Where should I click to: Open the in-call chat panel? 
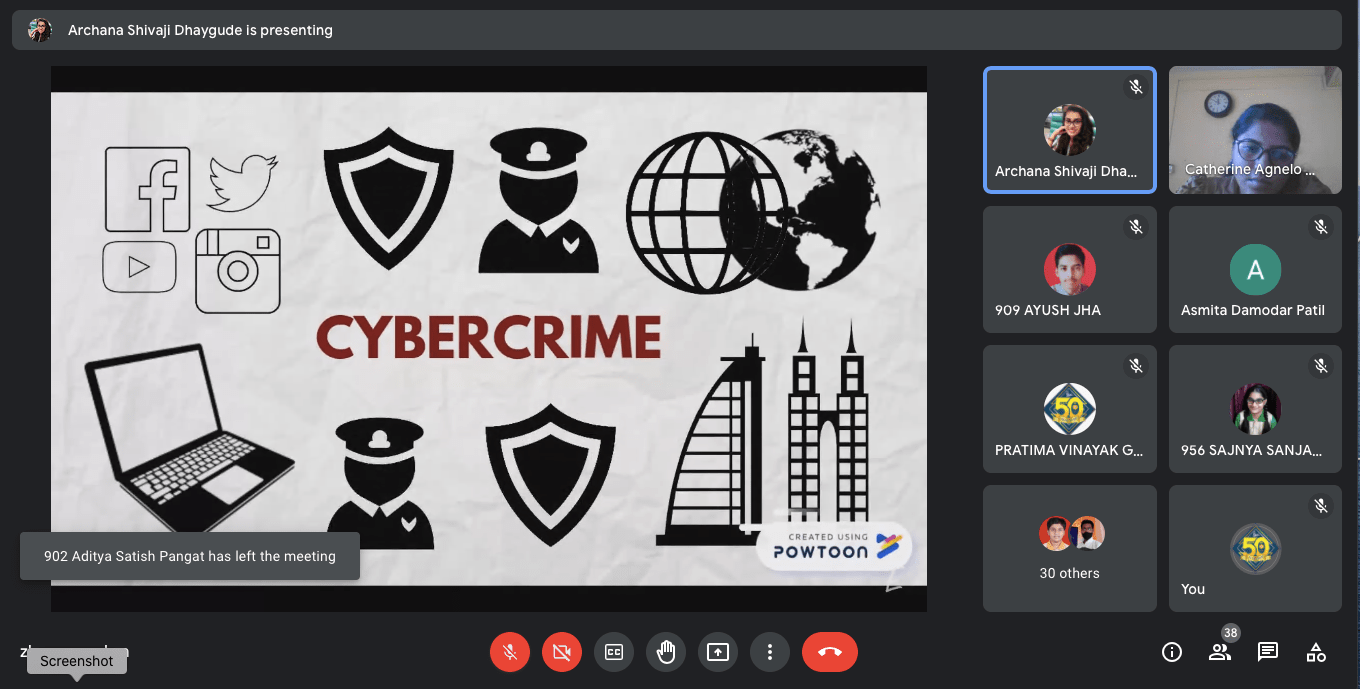point(1267,652)
